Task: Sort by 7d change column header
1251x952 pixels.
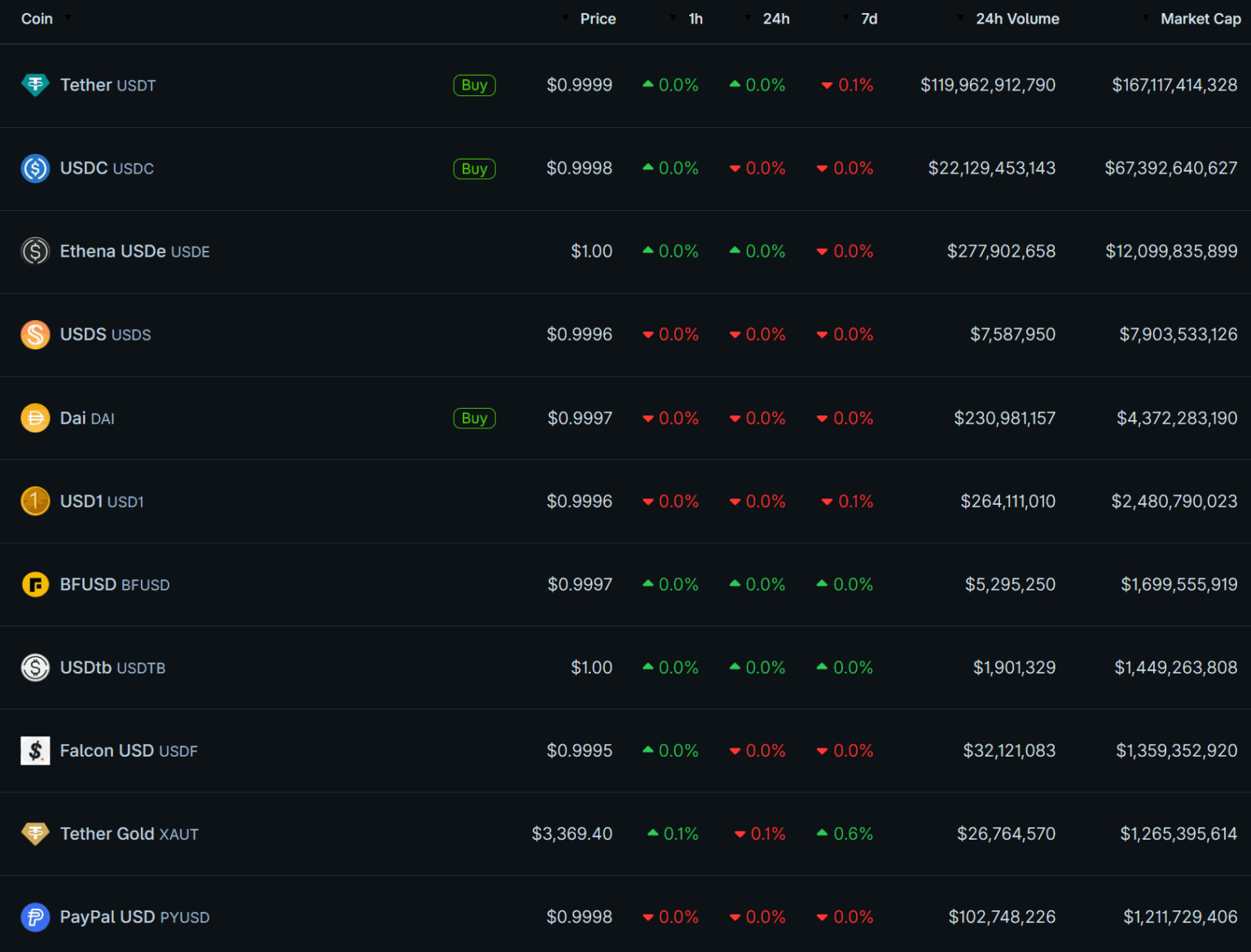Action: click(x=868, y=19)
